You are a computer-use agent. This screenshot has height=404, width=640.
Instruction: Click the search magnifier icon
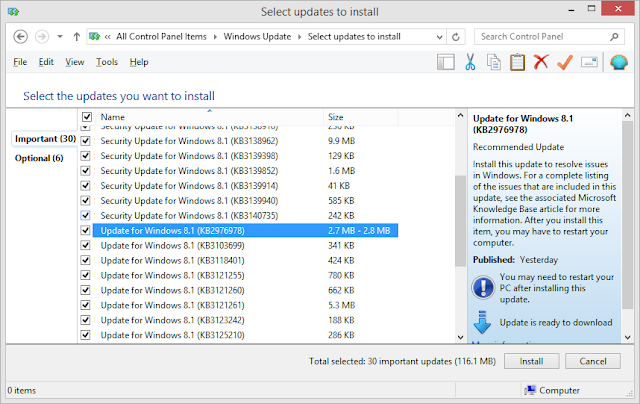[x=614, y=37]
